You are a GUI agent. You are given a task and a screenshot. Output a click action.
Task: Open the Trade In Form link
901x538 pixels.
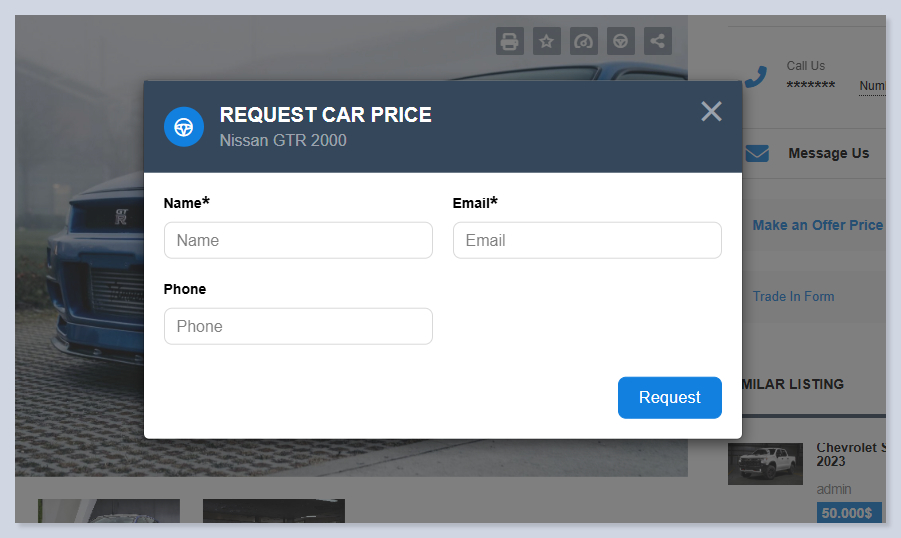coord(793,296)
